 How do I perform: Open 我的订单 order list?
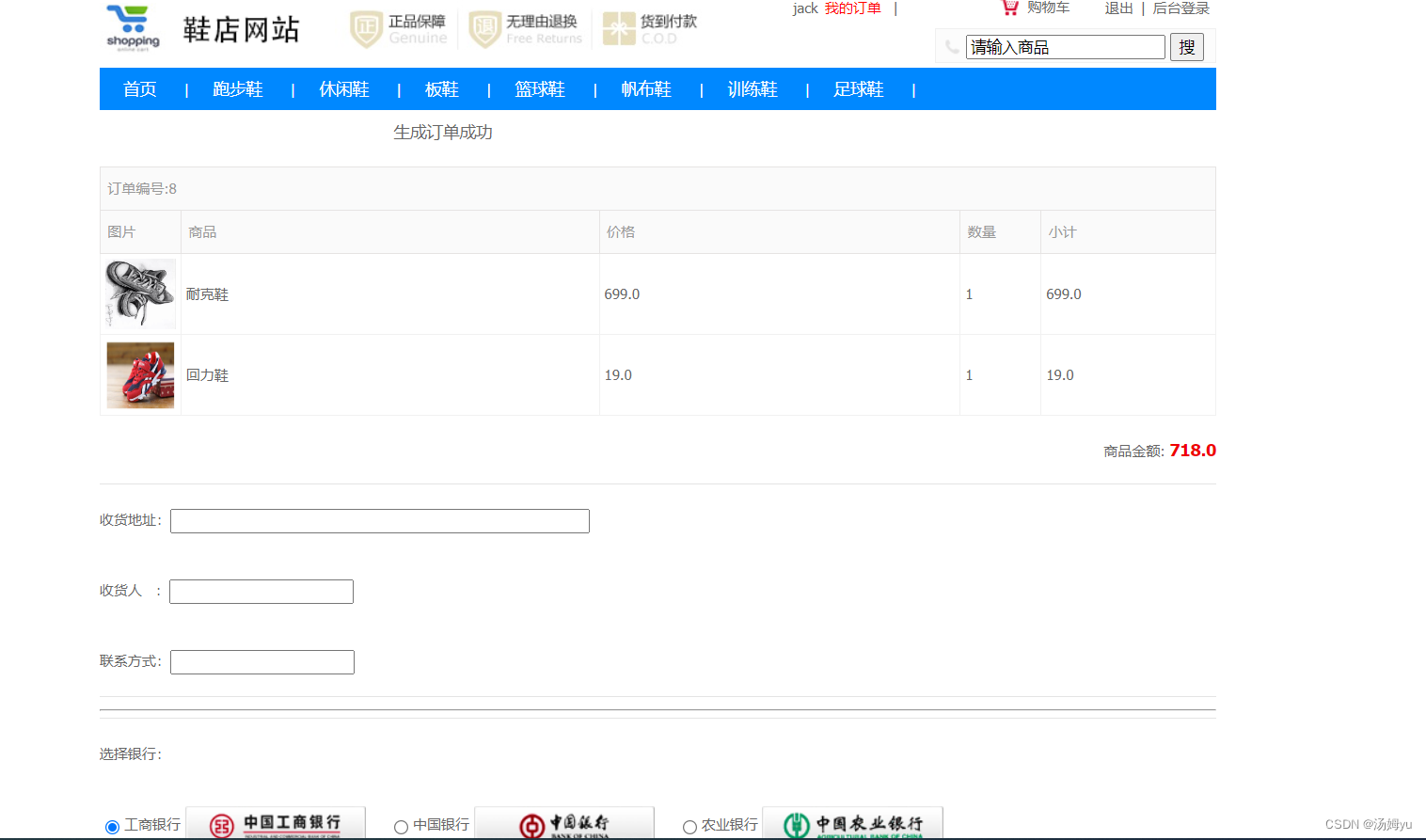(852, 8)
